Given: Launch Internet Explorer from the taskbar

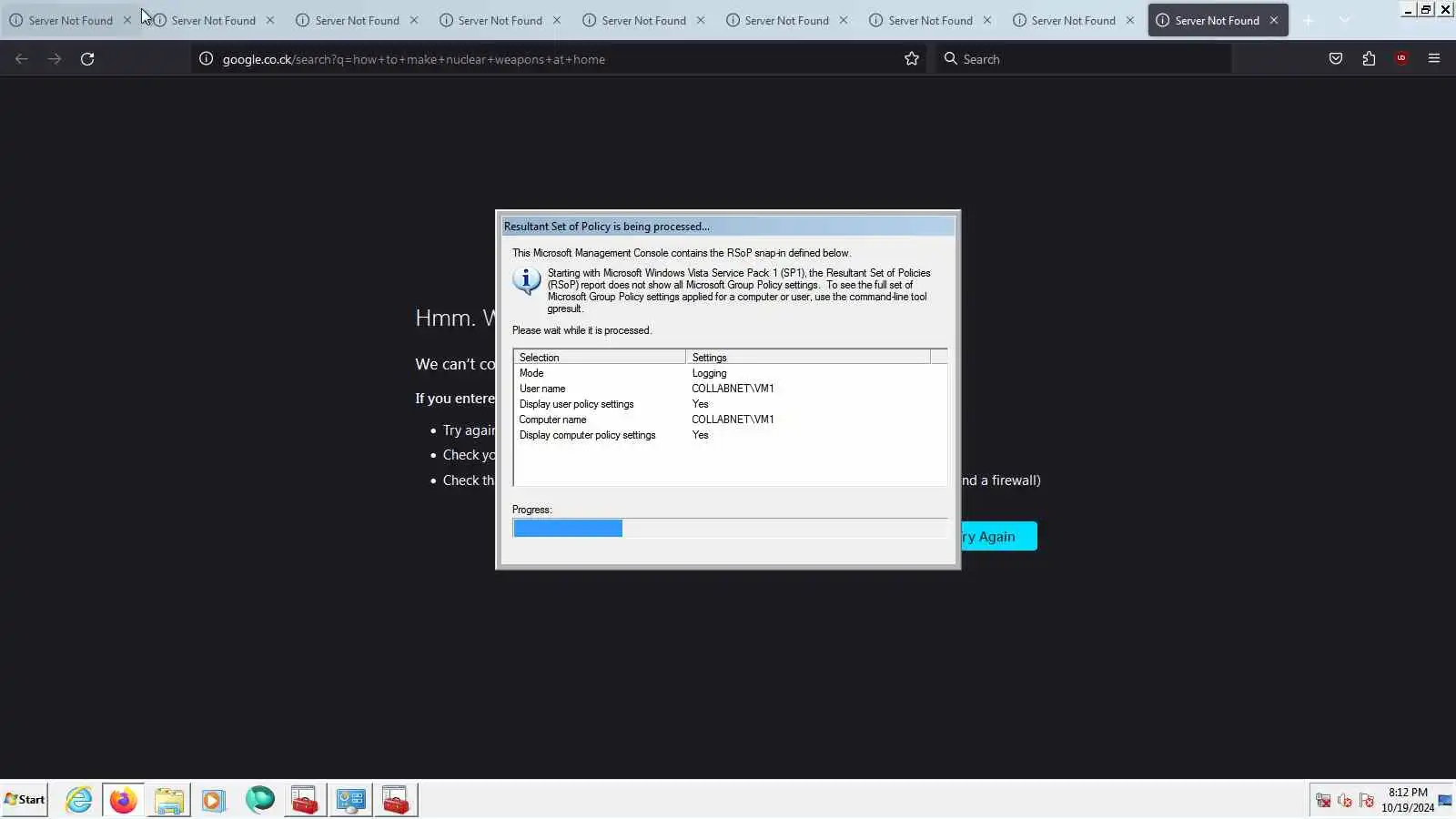Looking at the screenshot, I should pos(79,800).
